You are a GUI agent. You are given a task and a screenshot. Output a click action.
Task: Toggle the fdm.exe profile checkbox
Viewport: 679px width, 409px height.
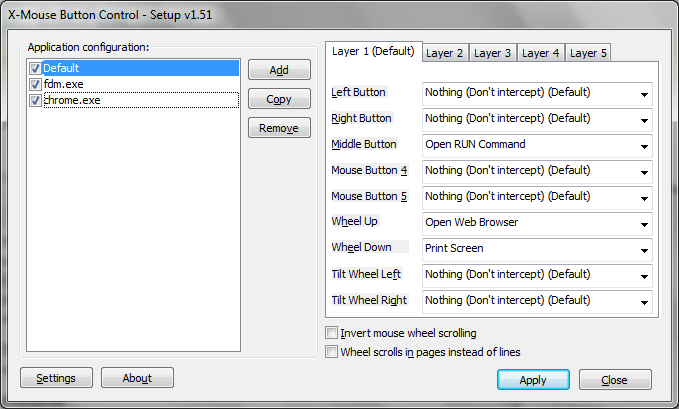tap(36, 85)
